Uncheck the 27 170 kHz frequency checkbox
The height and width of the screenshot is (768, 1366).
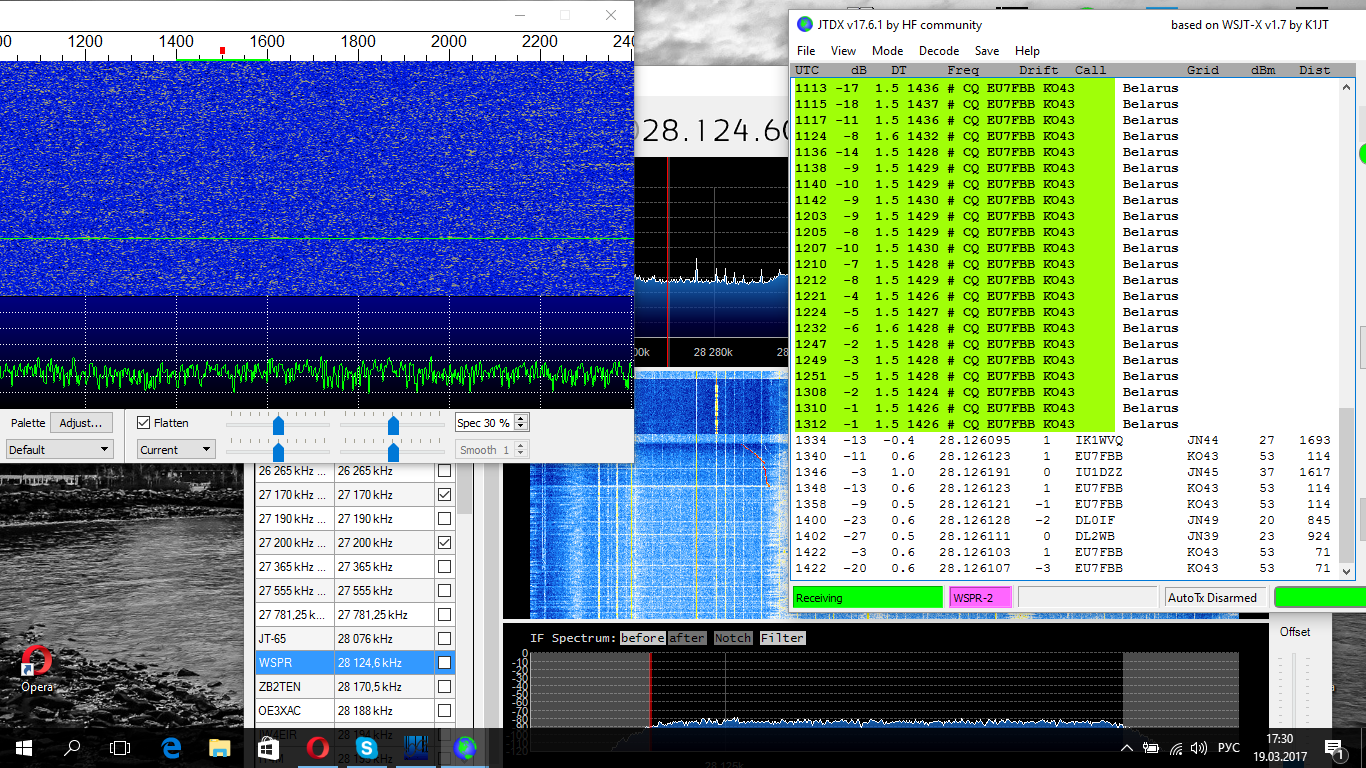pos(444,495)
